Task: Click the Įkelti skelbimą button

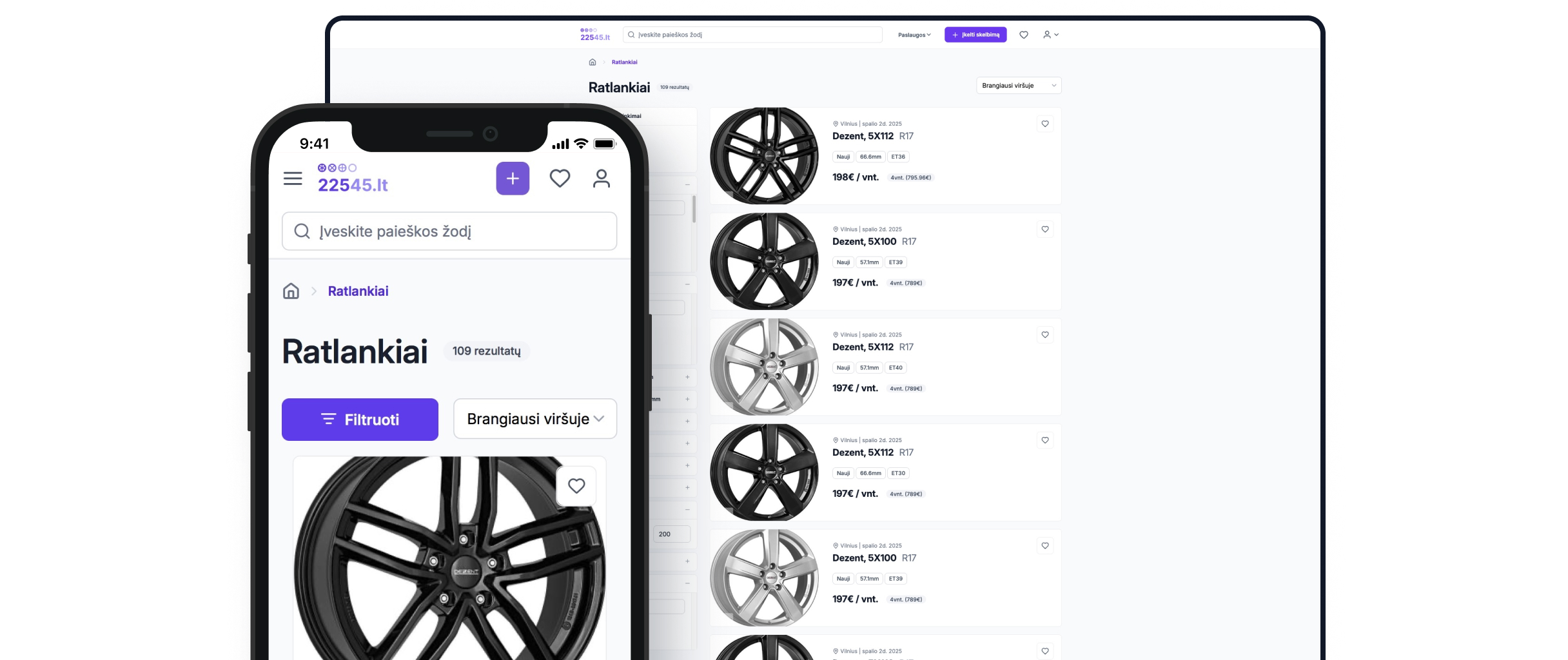Action: [x=975, y=35]
